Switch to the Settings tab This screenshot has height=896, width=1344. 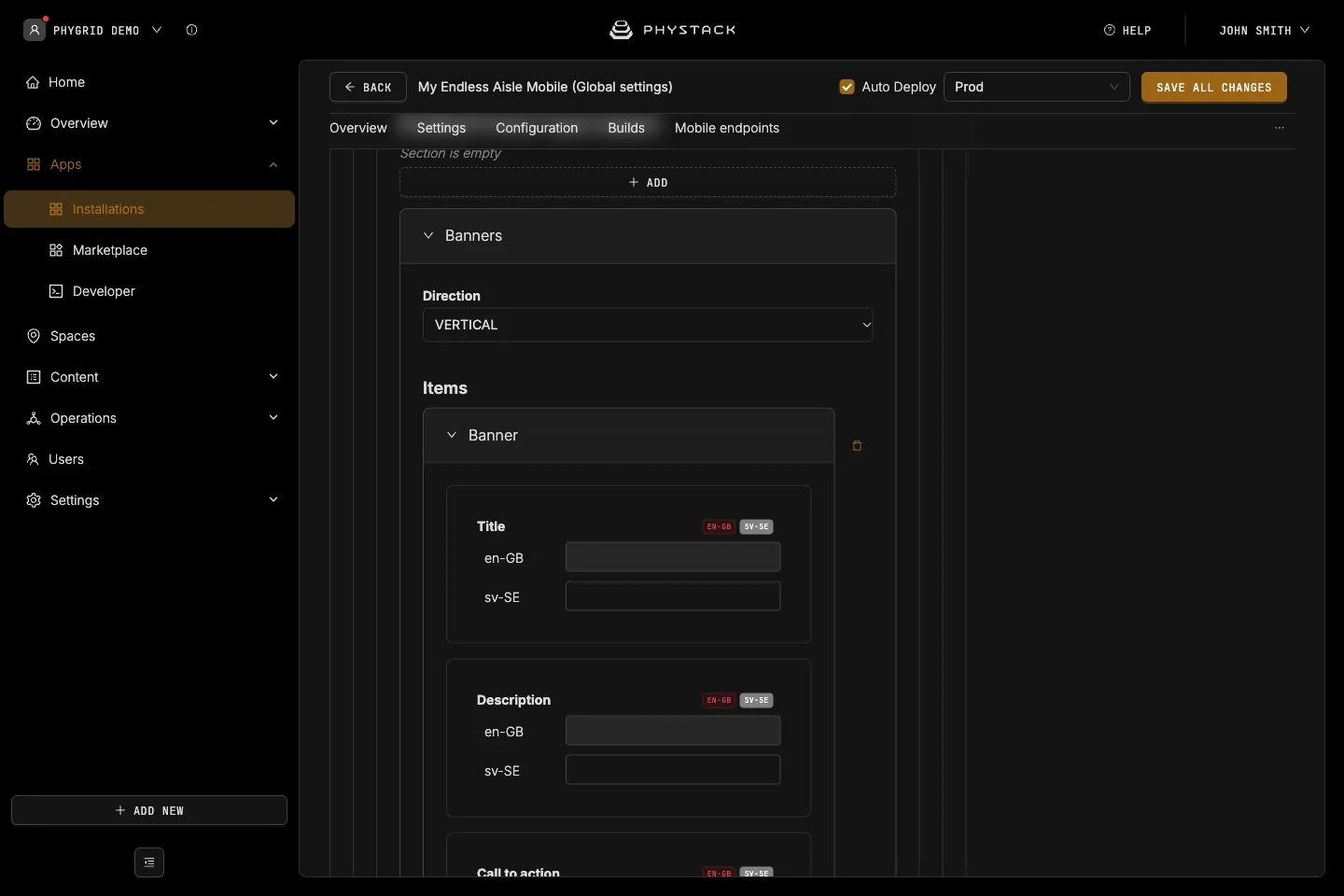point(441,128)
